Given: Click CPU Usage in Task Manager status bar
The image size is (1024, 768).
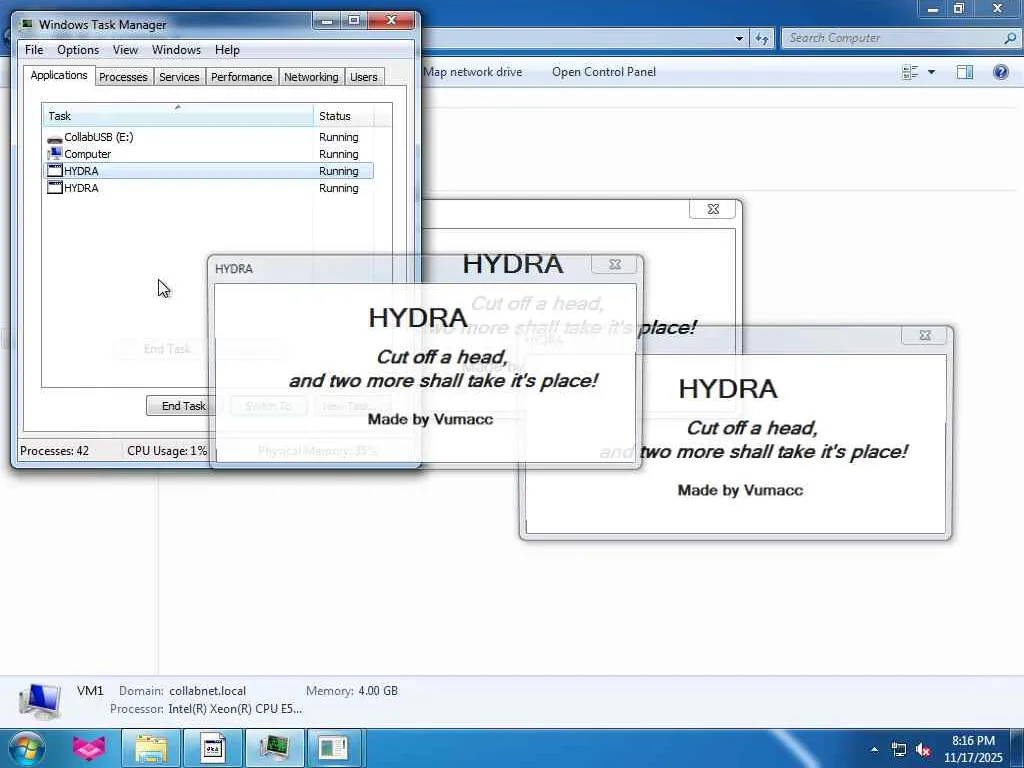Looking at the screenshot, I should coord(167,451).
